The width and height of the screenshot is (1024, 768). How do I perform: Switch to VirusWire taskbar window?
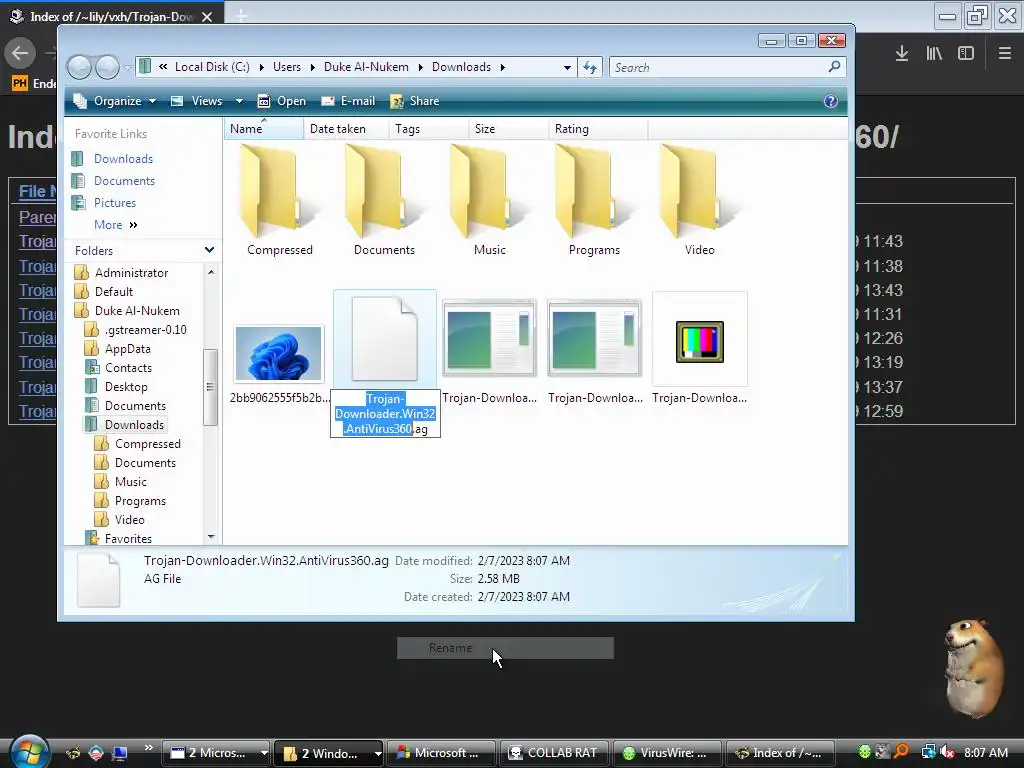667,753
